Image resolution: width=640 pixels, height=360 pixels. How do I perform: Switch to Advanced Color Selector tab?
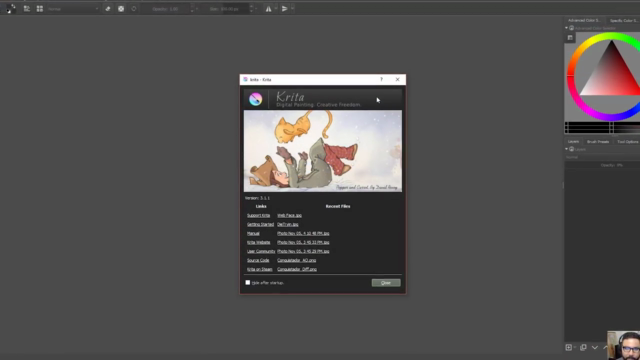tap(584, 20)
